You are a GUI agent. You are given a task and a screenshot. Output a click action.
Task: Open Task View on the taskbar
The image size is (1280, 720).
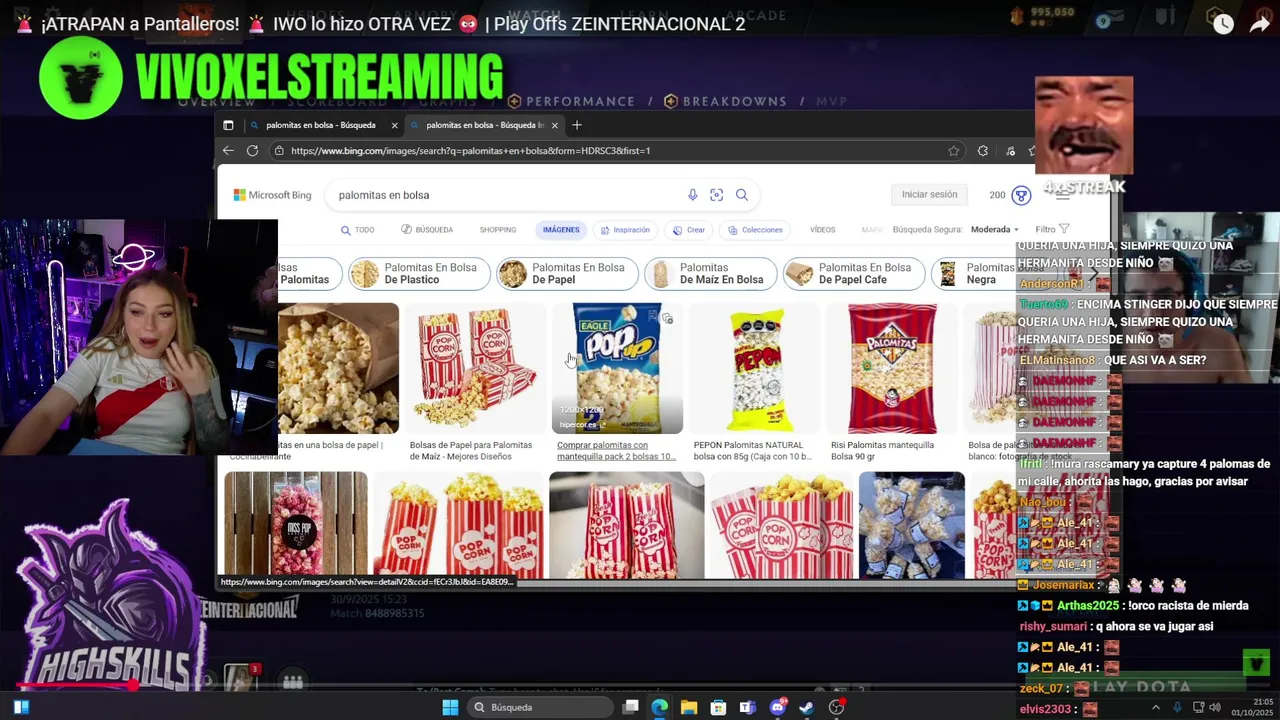point(630,708)
